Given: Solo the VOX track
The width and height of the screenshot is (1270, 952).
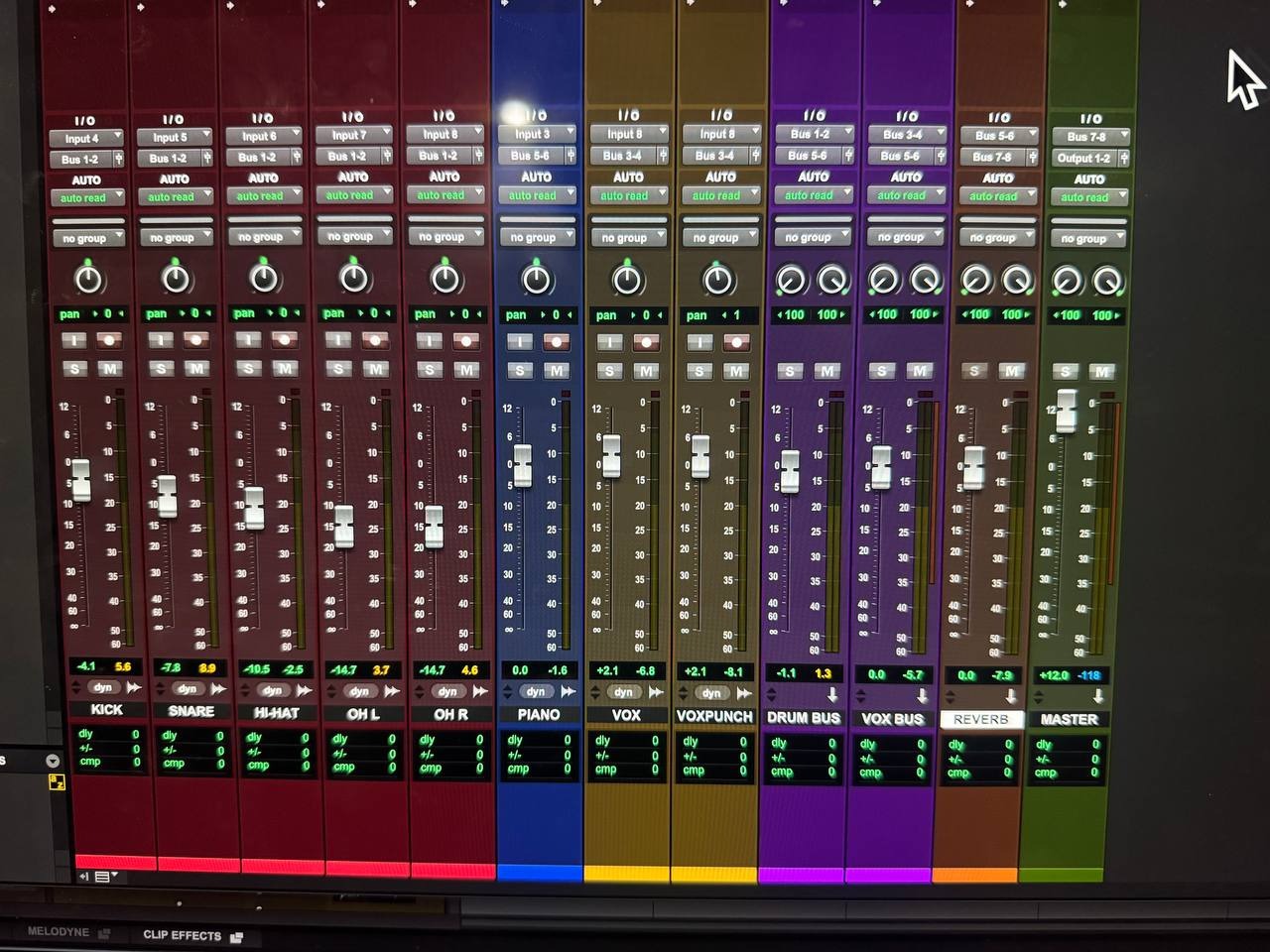Looking at the screenshot, I should pos(609,371).
